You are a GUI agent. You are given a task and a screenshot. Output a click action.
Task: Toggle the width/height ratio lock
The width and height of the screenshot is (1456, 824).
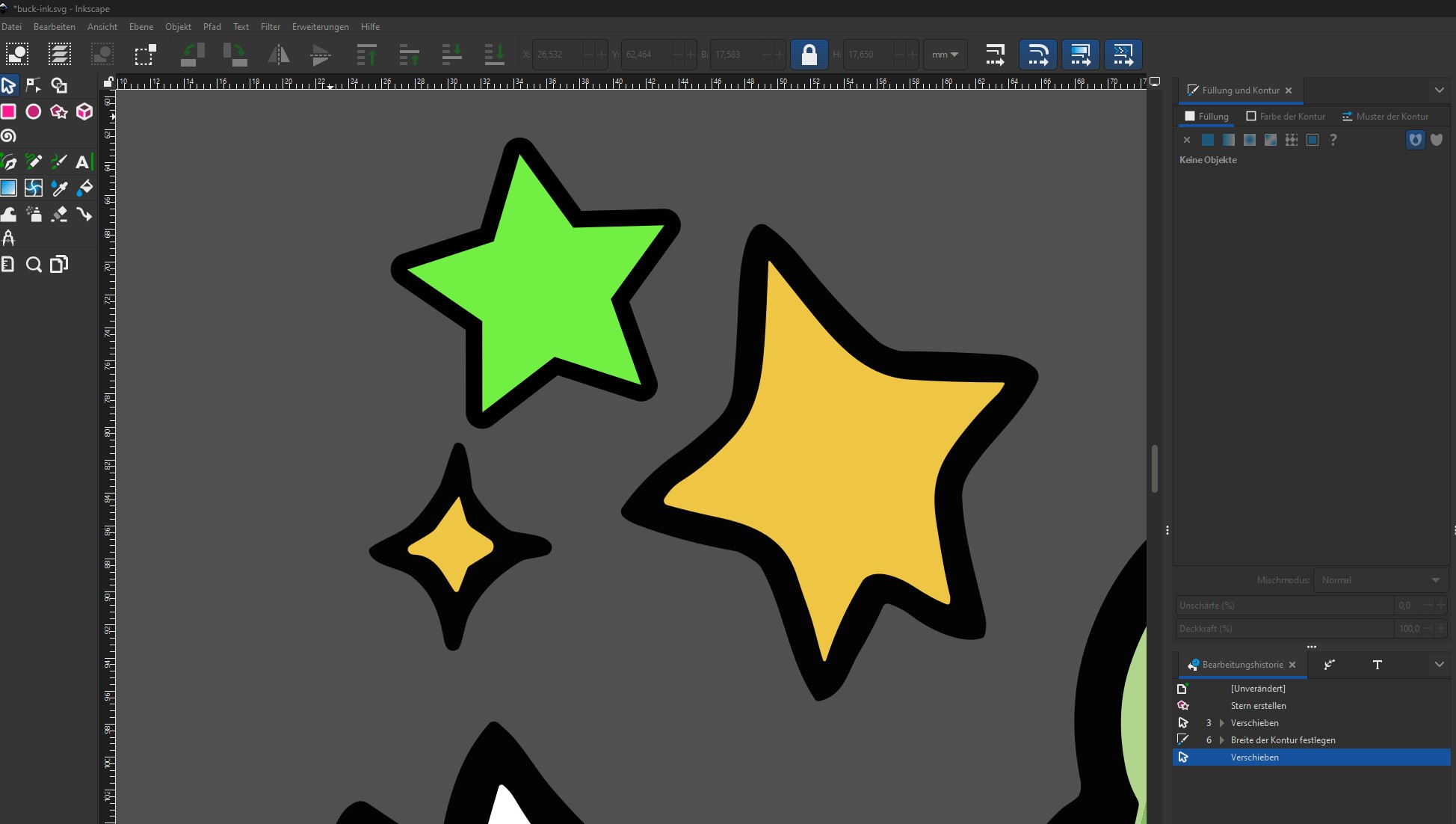[809, 55]
